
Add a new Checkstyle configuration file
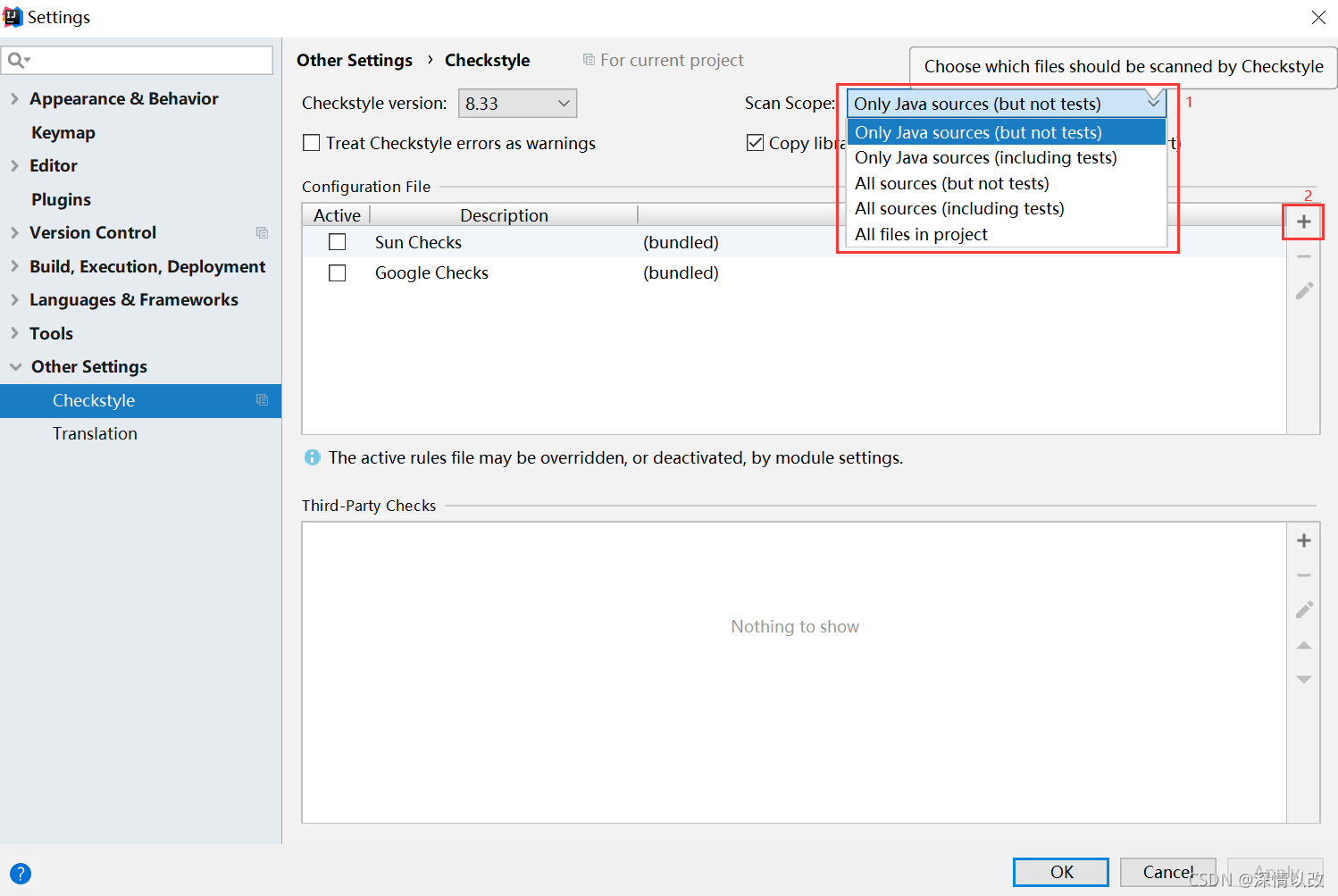click(x=1304, y=222)
